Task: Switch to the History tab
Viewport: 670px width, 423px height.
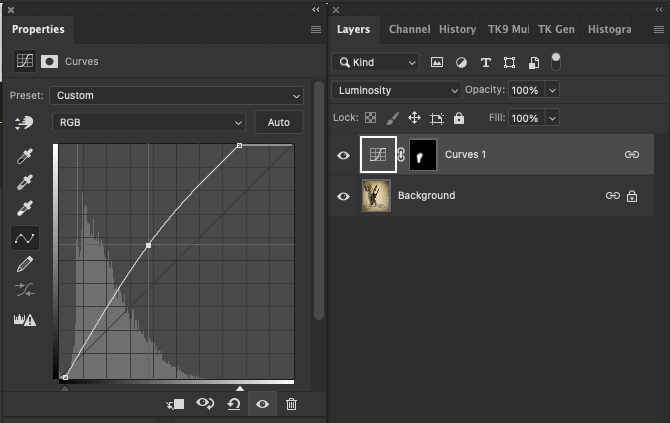Action: coord(457,30)
